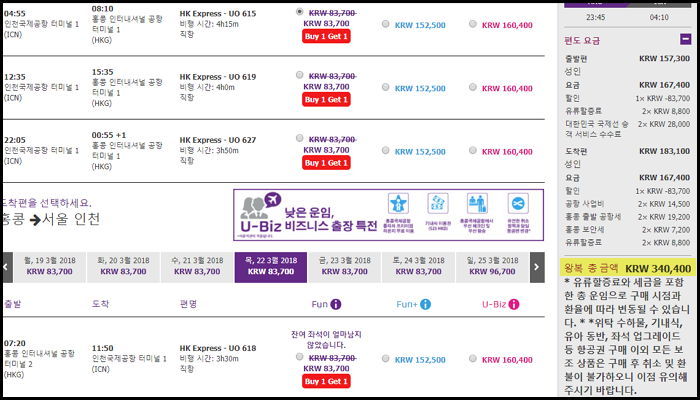Select Fun fare for flight UO 619
The height and width of the screenshot is (400, 700).
300,76
